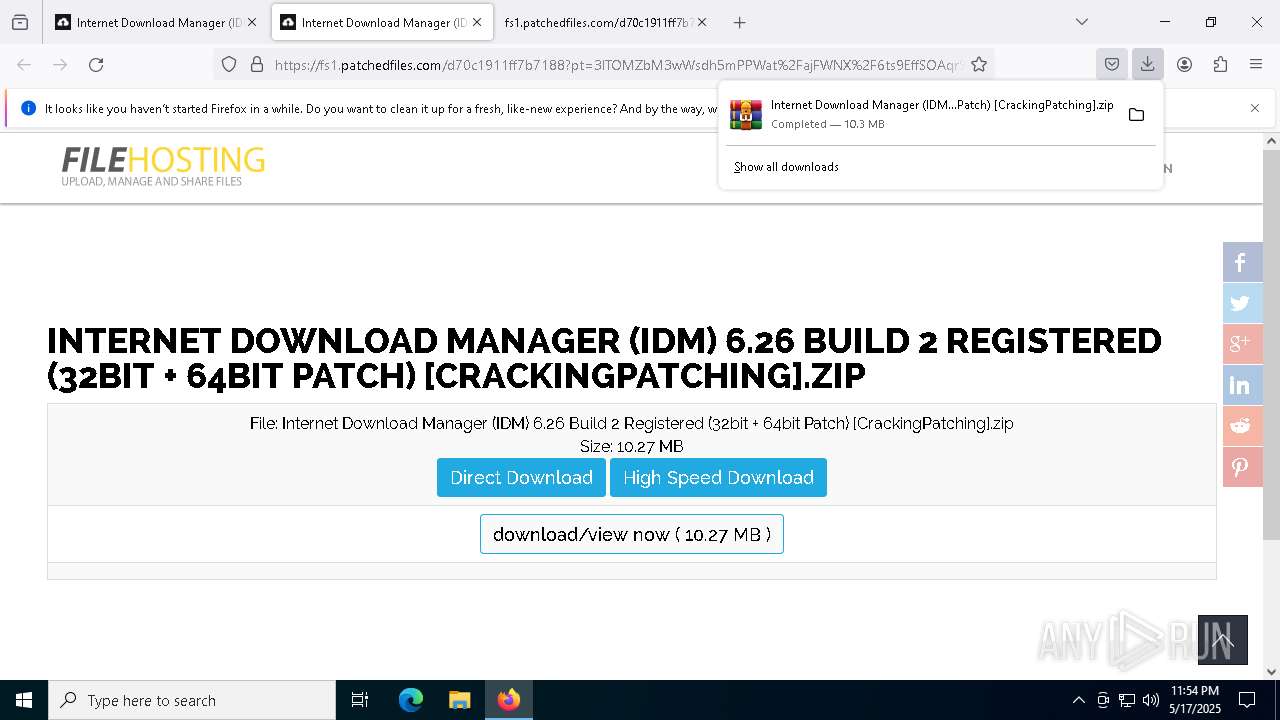Click the taskbar search box
Image resolution: width=1280 pixels, height=720 pixels.
(192, 700)
